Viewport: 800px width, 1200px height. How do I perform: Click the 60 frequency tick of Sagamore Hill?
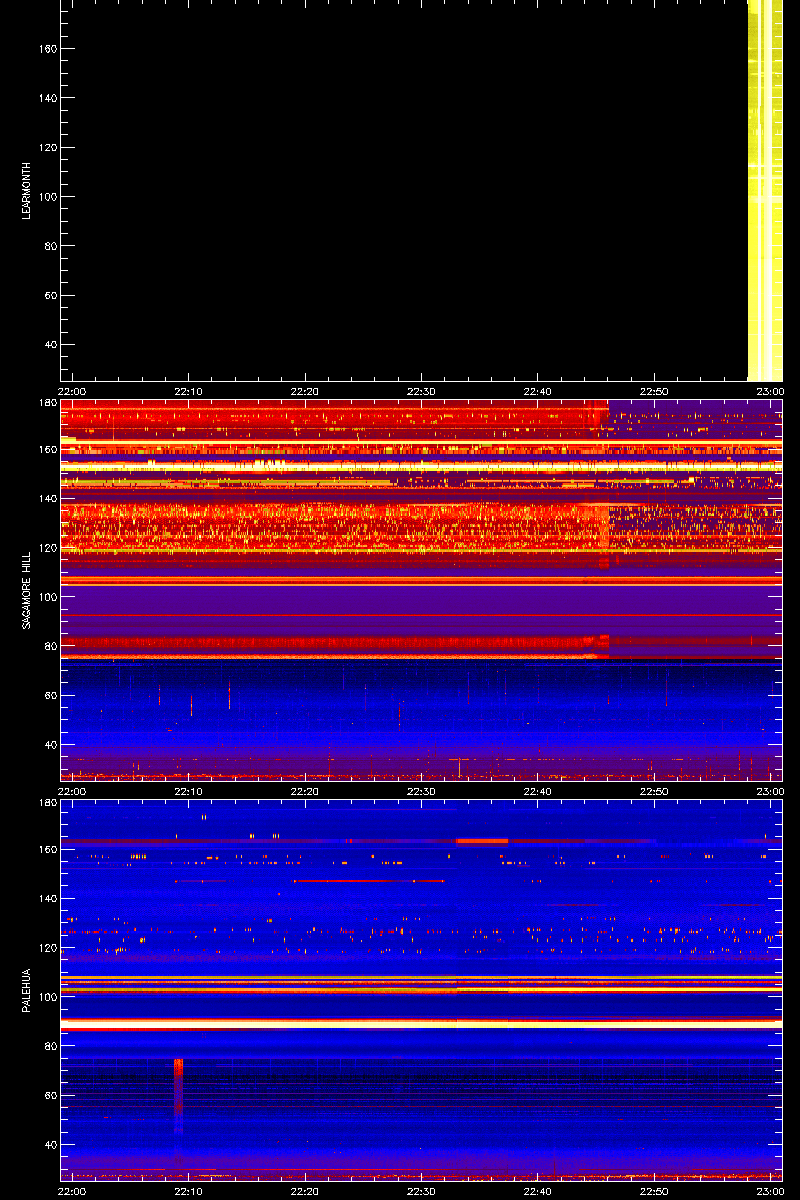(x=51, y=696)
